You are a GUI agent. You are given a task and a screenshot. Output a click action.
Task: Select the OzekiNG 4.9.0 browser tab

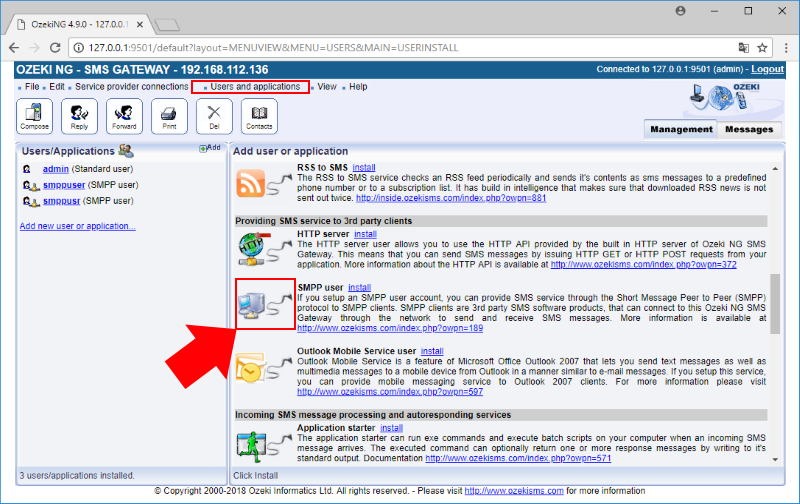coord(79,24)
